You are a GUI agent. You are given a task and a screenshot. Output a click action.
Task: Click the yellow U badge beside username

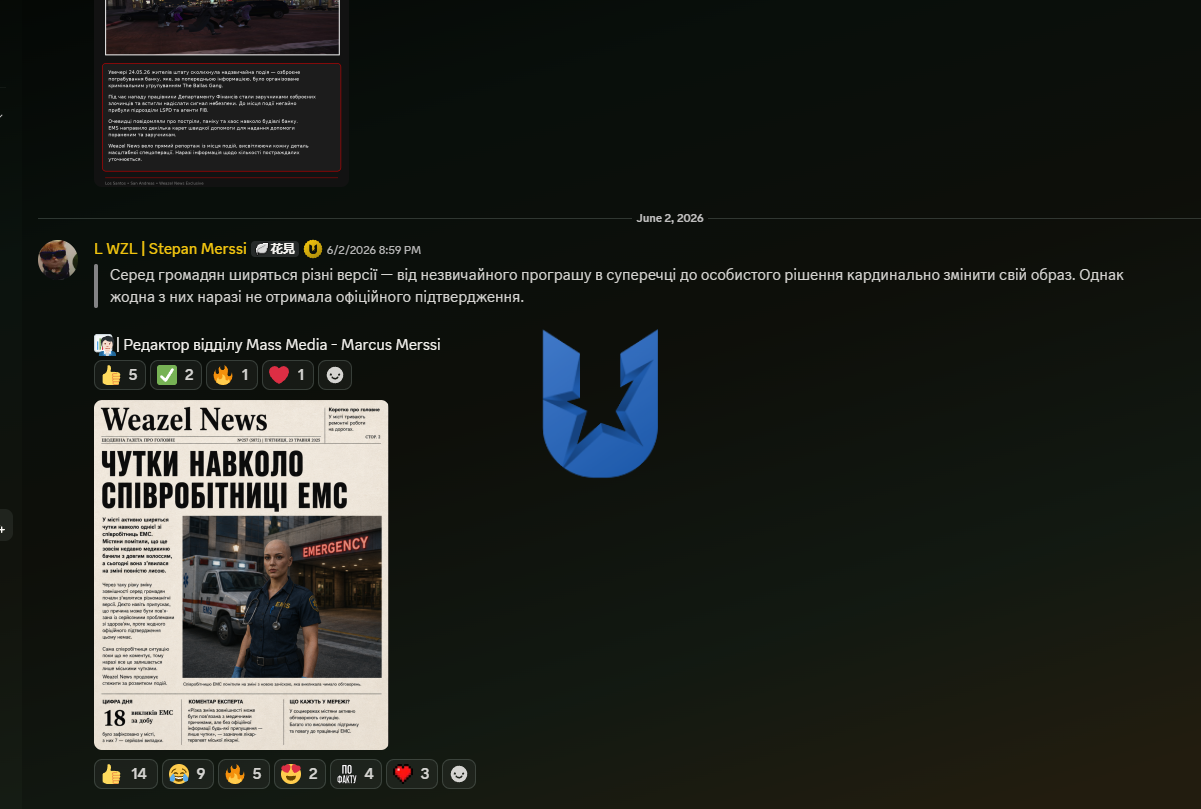click(313, 249)
